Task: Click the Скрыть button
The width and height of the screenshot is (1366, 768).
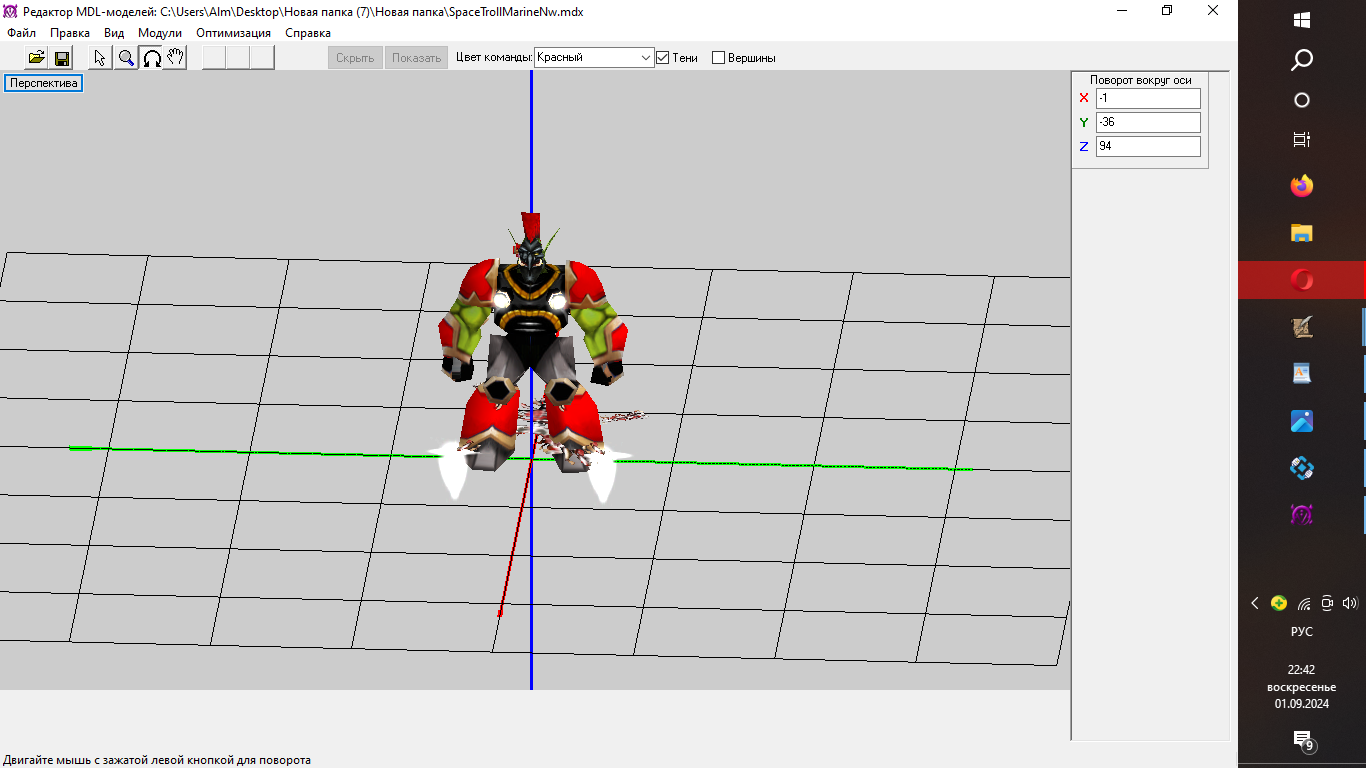Action: coord(355,58)
